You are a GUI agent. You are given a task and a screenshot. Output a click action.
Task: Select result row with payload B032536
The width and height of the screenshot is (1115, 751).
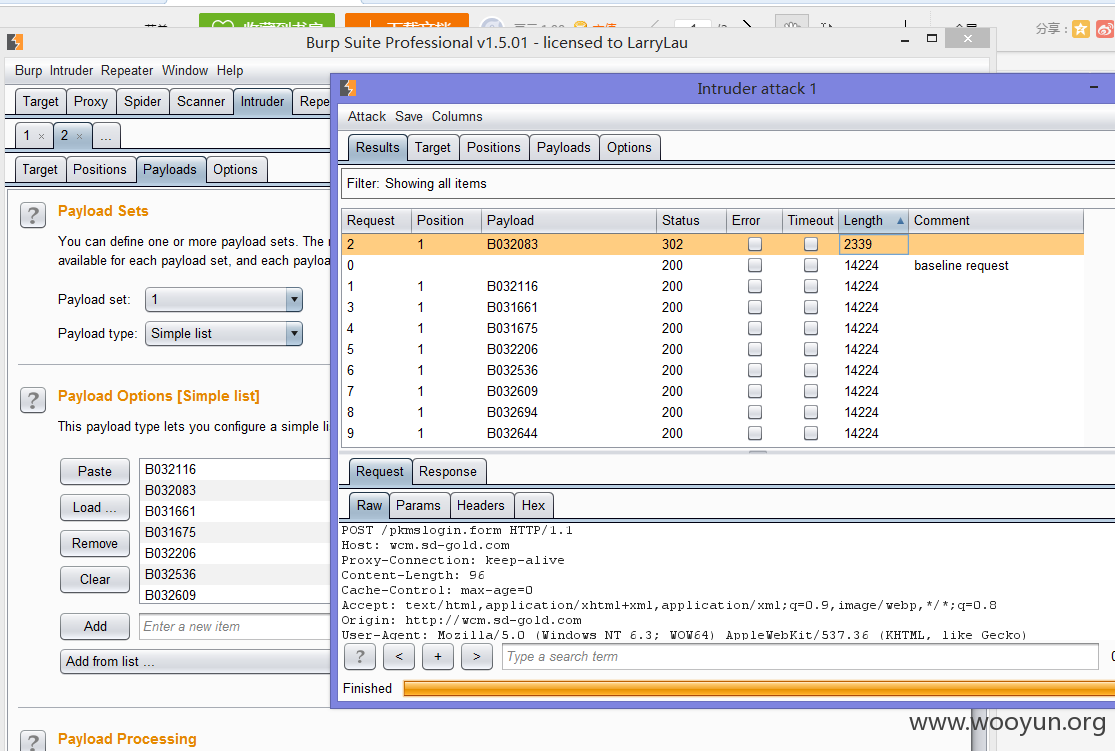pyautogui.click(x=713, y=371)
